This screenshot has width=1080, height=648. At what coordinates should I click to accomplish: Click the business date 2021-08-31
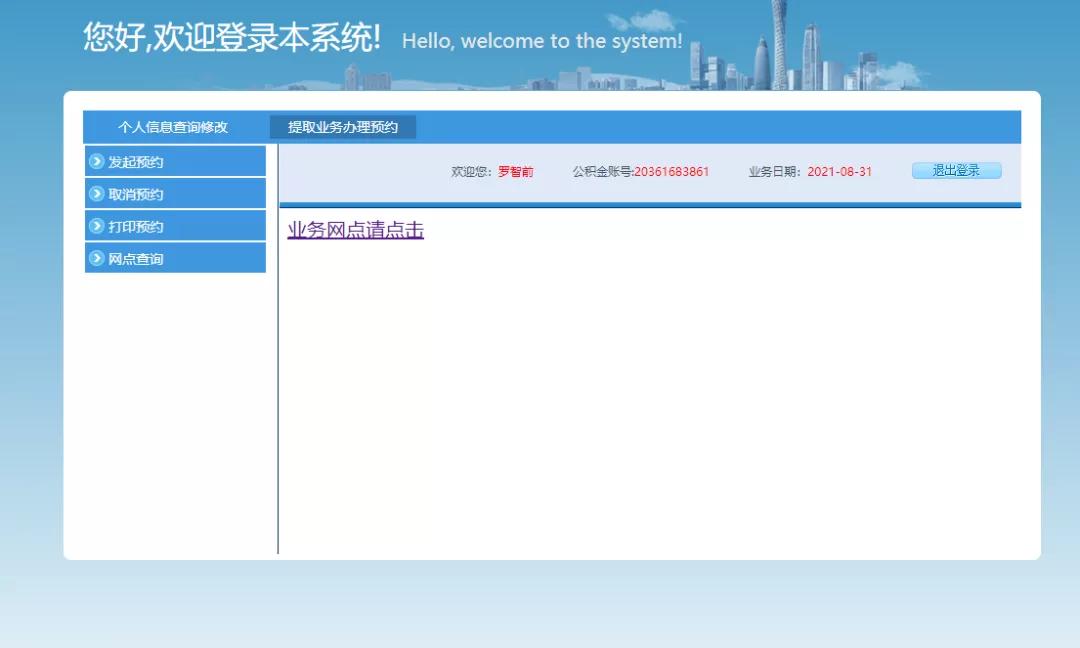[x=842, y=171]
